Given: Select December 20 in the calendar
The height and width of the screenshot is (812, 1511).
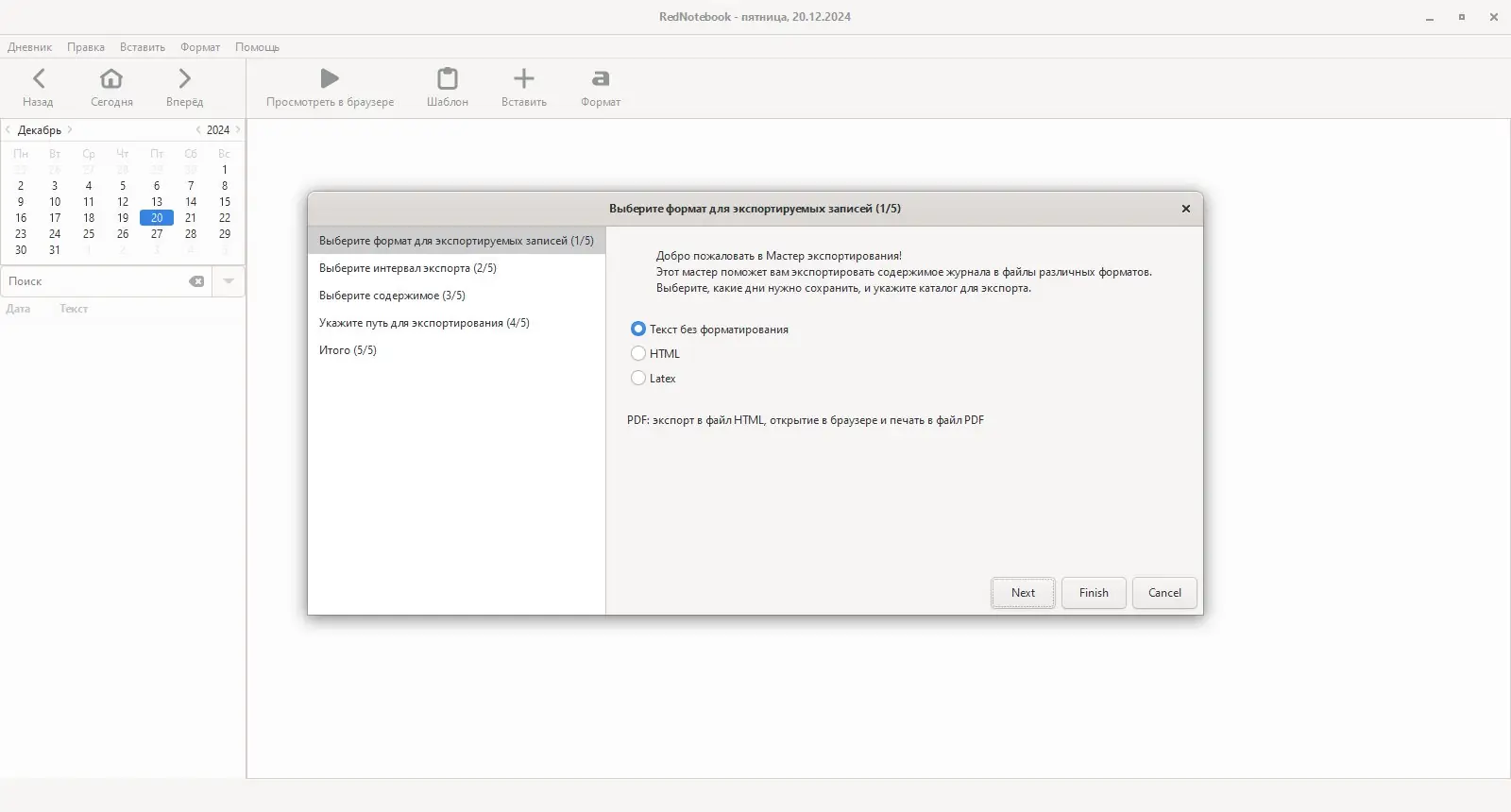Looking at the screenshot, I should click(157, 218).
